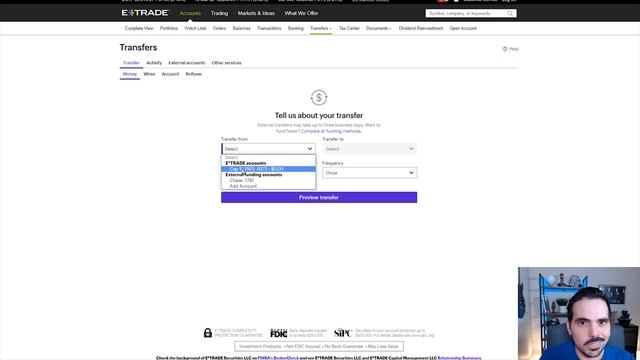
Task: Click the SIPC logo in footer
Action: tap(343, 333)
